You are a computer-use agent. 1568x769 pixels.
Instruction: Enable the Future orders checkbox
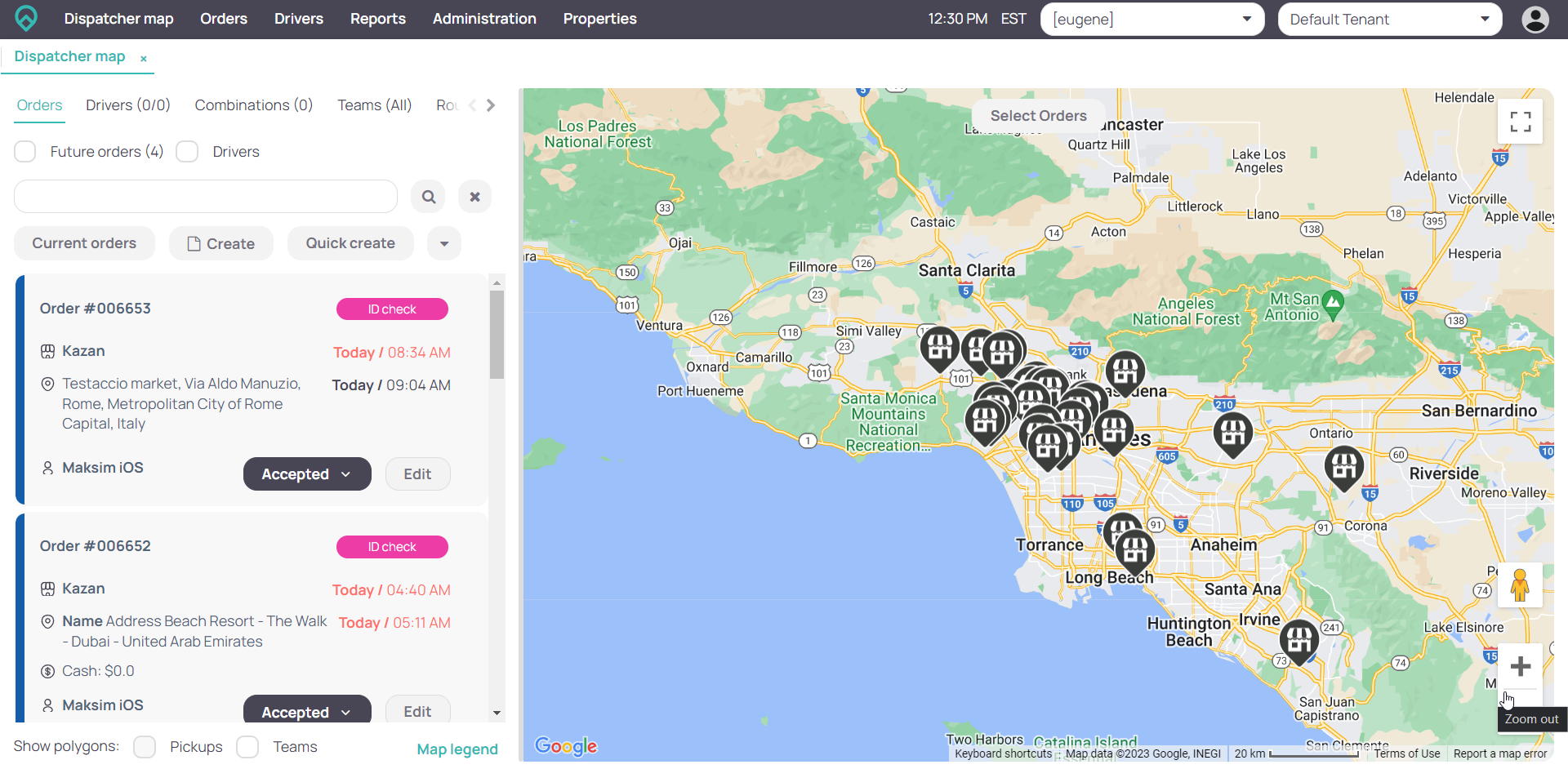click(x=24, y=151)
